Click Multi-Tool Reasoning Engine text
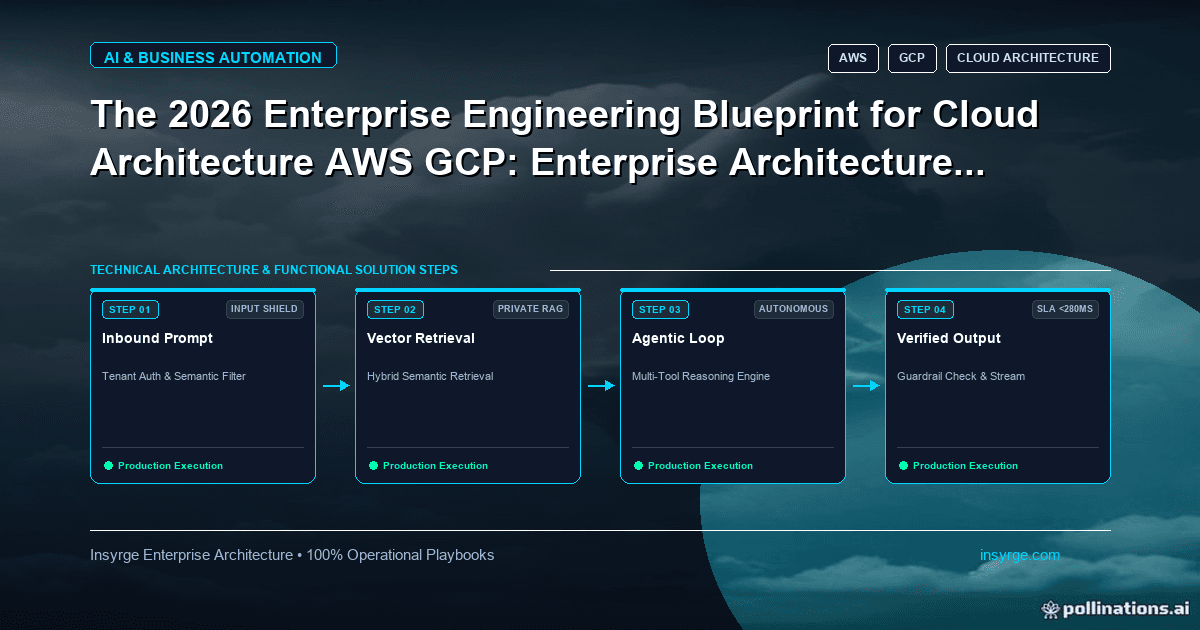Viewport: 1200px width, 630px height. (701, 377)
